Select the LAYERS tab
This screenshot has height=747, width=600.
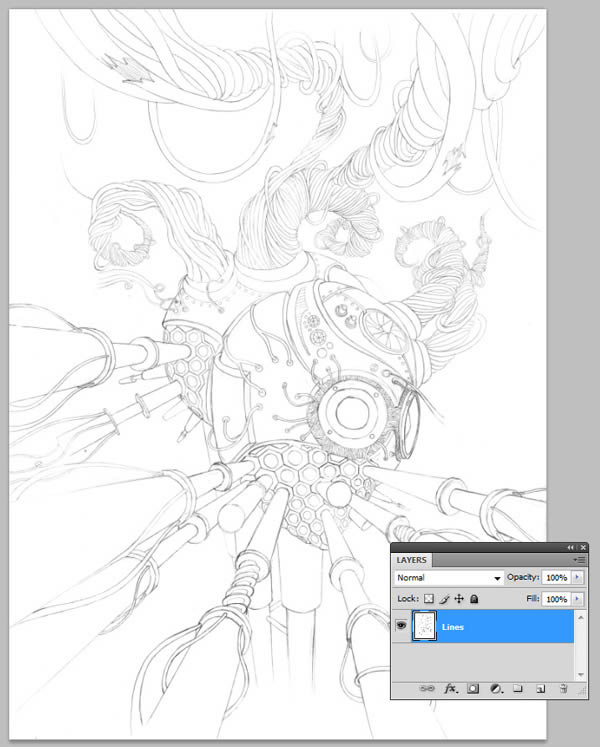(x=411, y=560)
